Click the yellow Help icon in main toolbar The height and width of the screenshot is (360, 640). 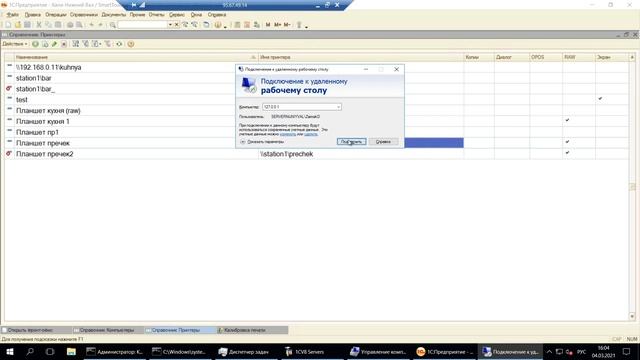[x=218, y=25]
